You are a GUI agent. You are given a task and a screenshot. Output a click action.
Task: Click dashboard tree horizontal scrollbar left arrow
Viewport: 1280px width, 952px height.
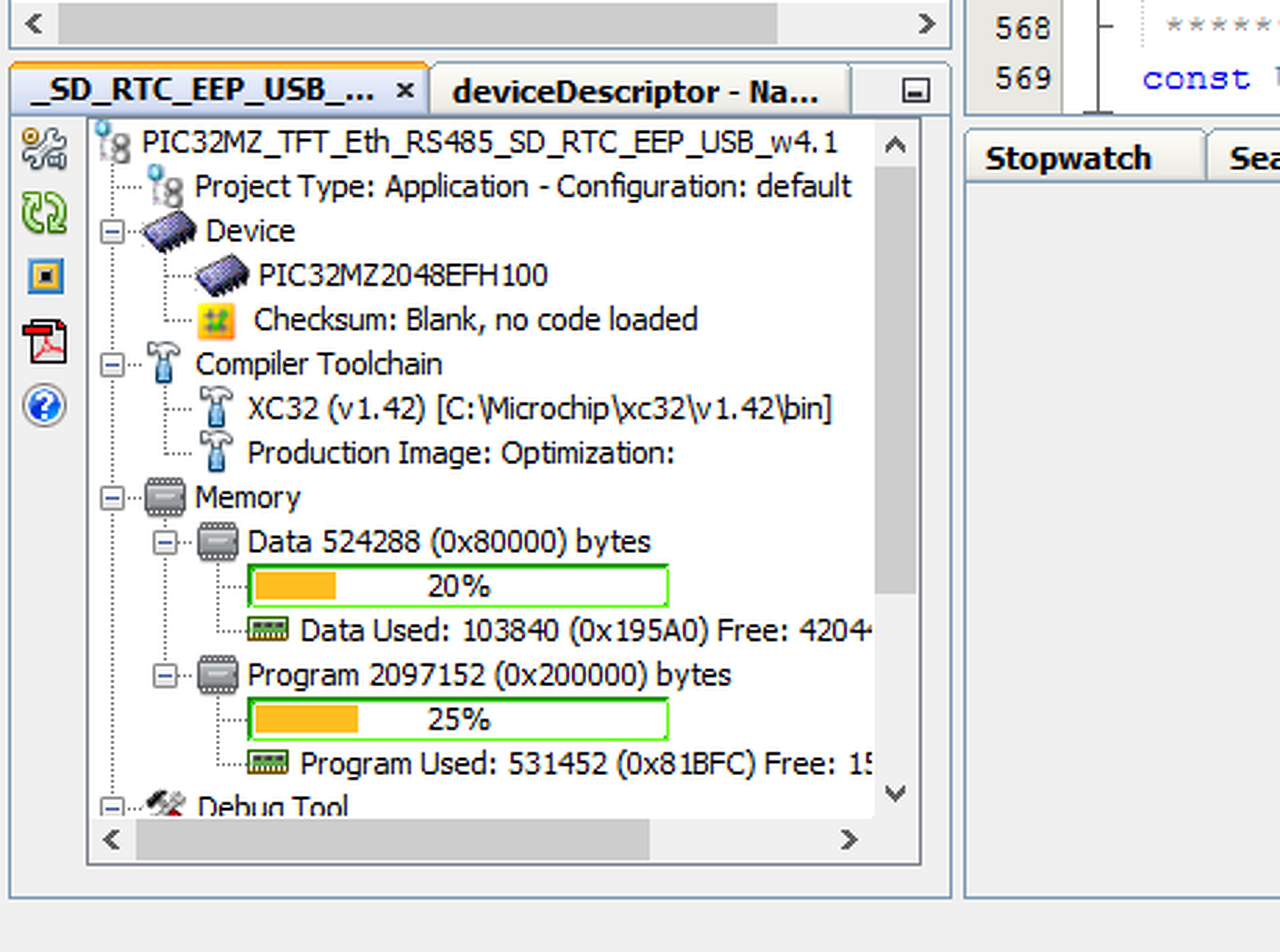[112, 839]
